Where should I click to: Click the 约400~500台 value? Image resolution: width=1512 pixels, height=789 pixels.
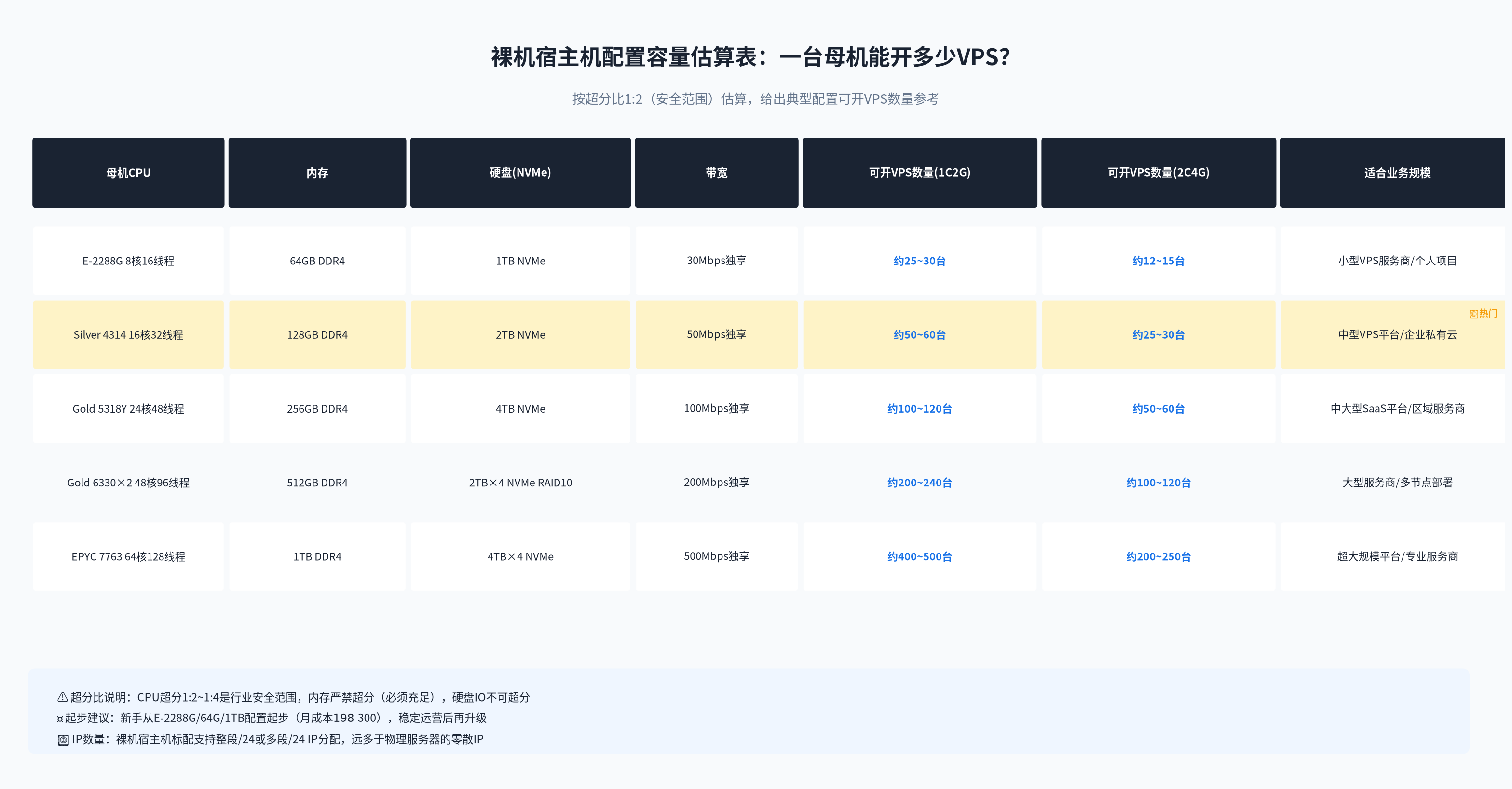[x=919, y=557]
